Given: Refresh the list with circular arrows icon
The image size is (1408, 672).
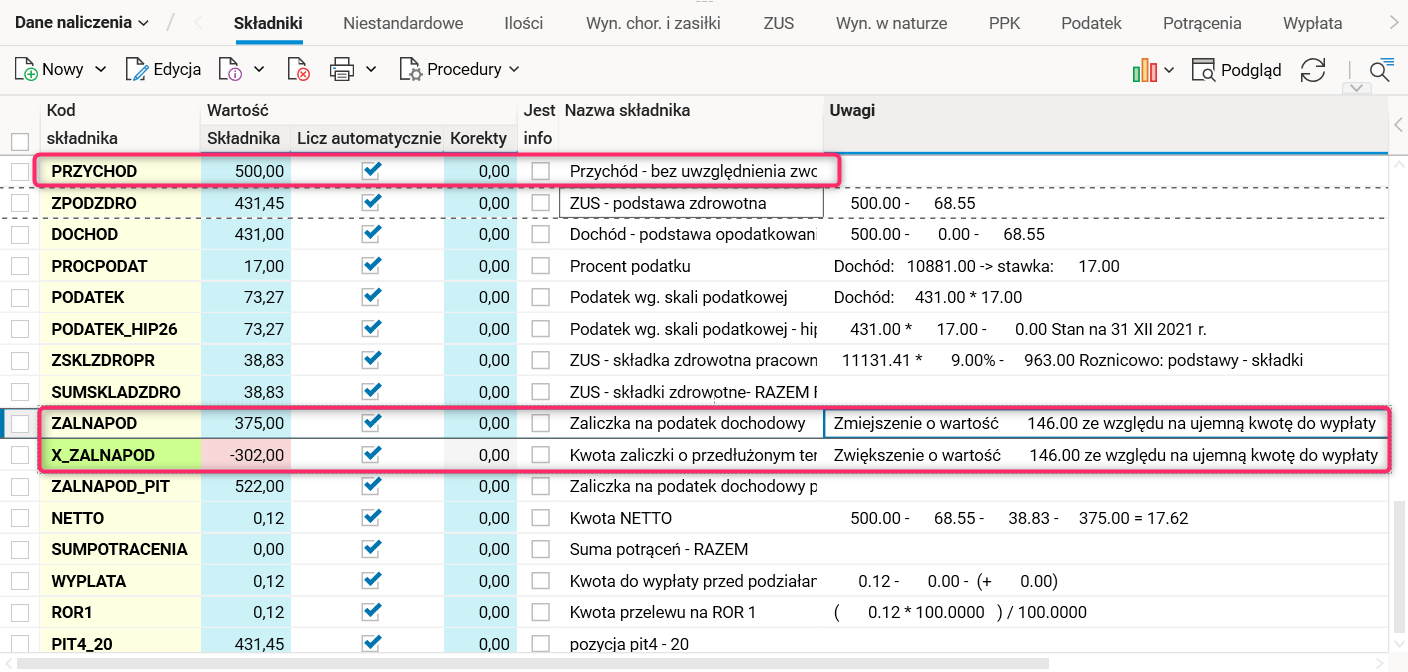Looking at the screenshot, I should click(x=1312, y=70).
